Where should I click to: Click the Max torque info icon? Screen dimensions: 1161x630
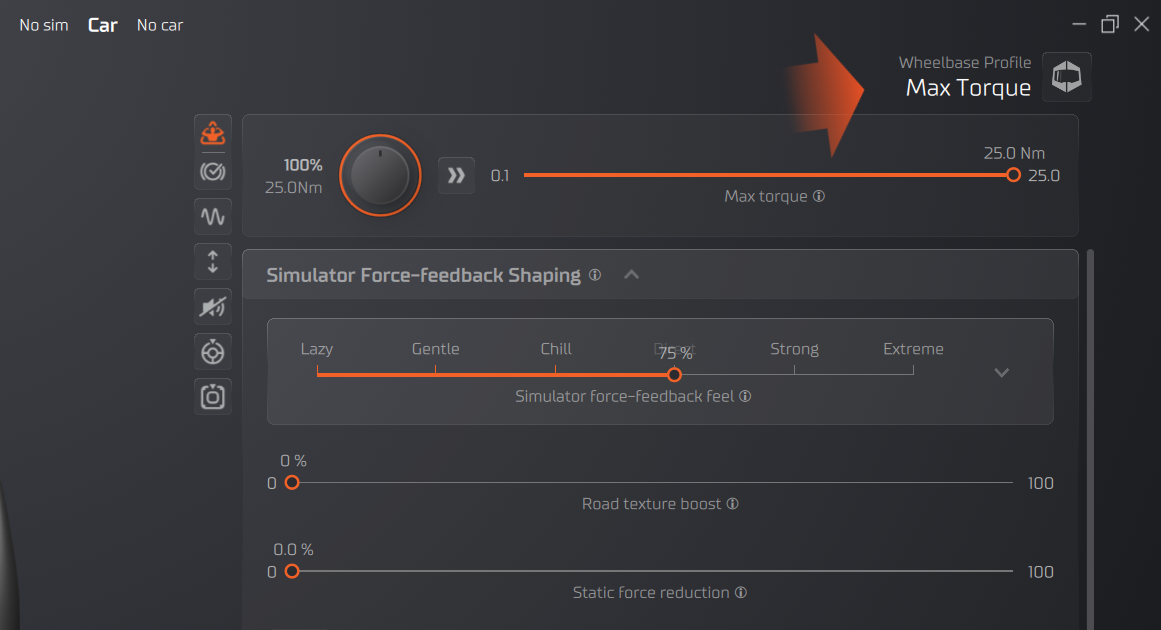[819, 196]
